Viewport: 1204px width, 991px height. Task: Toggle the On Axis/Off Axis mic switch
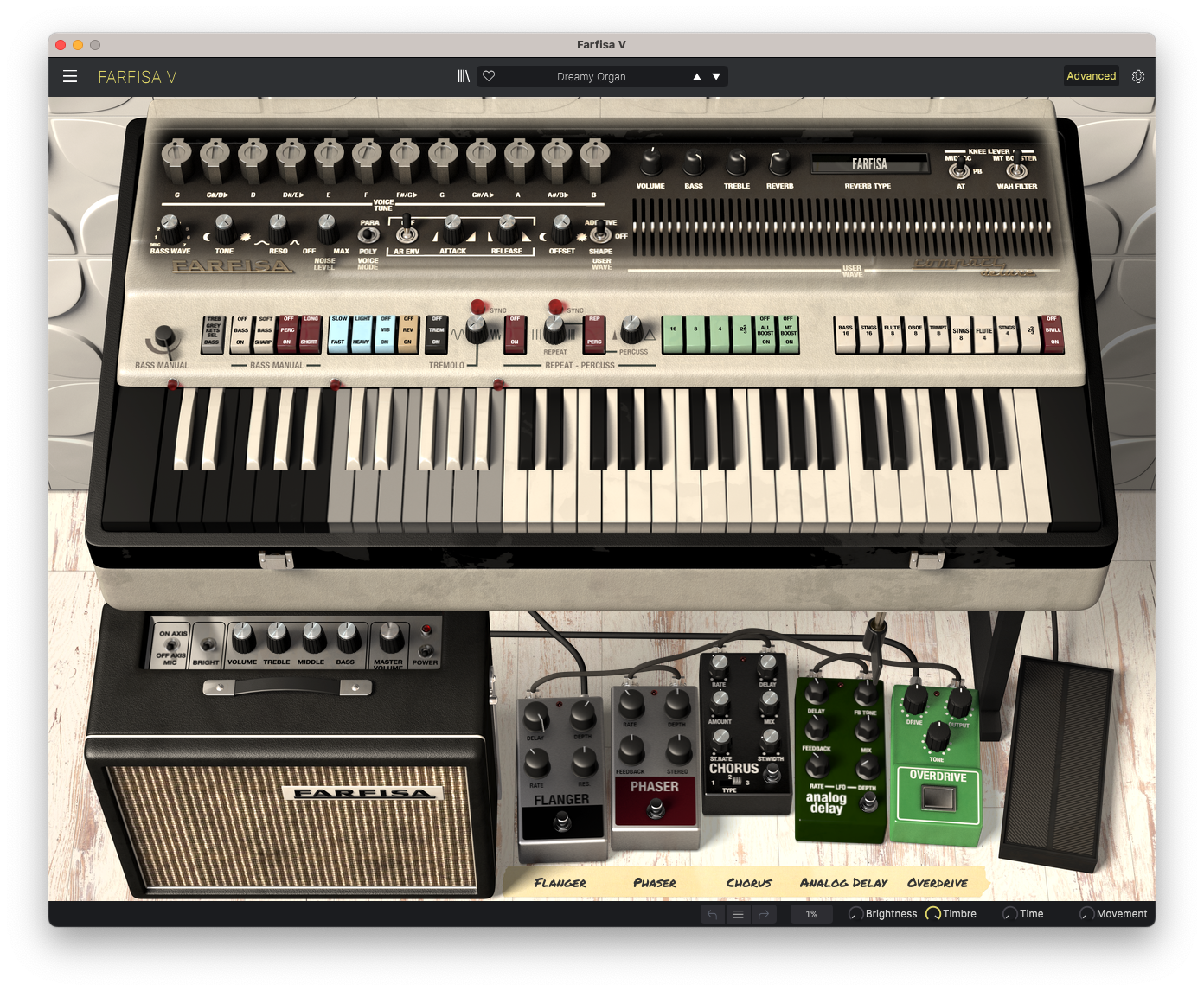pos(171,645)
